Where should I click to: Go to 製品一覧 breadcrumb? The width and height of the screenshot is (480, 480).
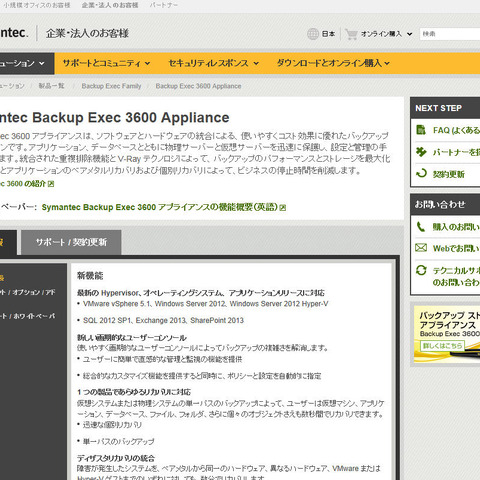(51, 86)
